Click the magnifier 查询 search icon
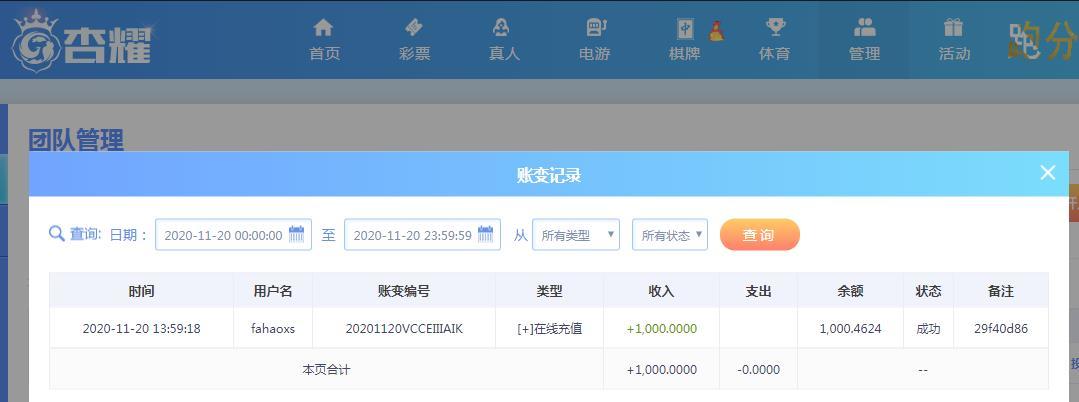 57,234
